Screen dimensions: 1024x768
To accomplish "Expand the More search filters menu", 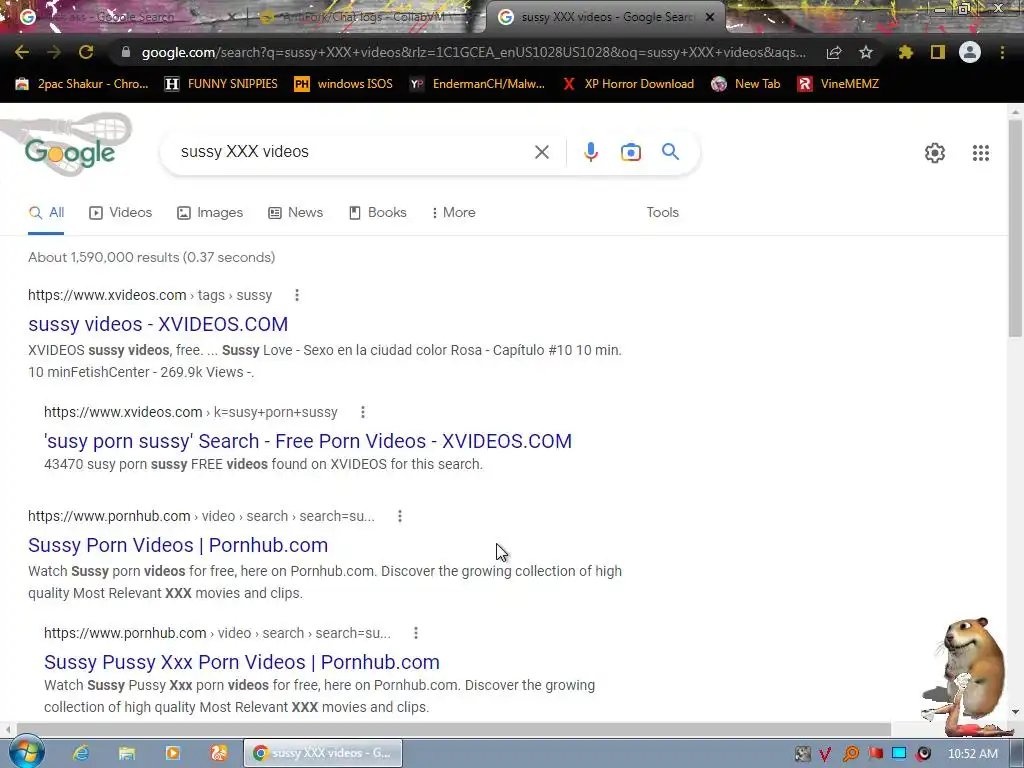I will coord(453,212).
